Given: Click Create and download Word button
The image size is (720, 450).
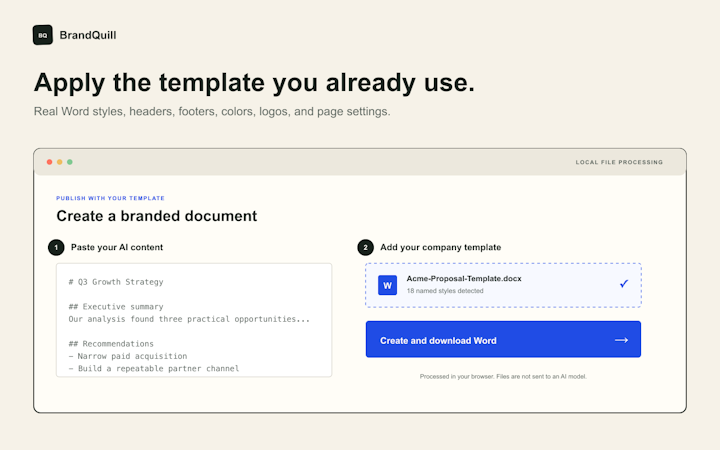Looking at the screenshot, I should (x=503, y=339).
